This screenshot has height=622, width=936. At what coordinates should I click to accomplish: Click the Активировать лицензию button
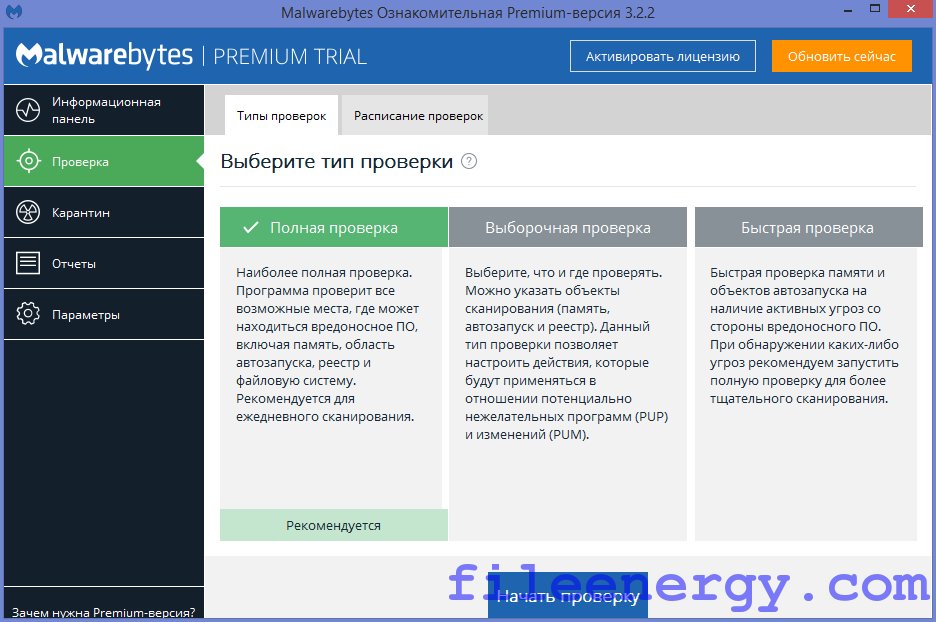pyautogui.click(x=663, y=56)
